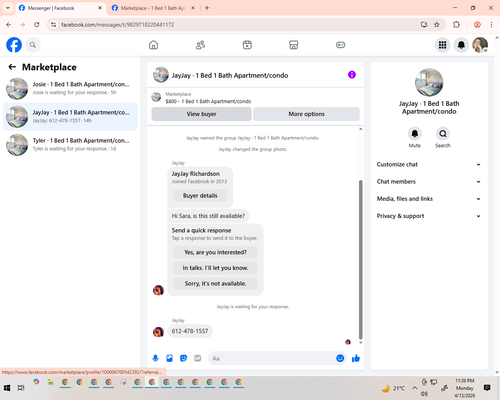This screenshot has width=500, height=400.
Task: Open Task View on taskbar
Action: coord(21,388)
